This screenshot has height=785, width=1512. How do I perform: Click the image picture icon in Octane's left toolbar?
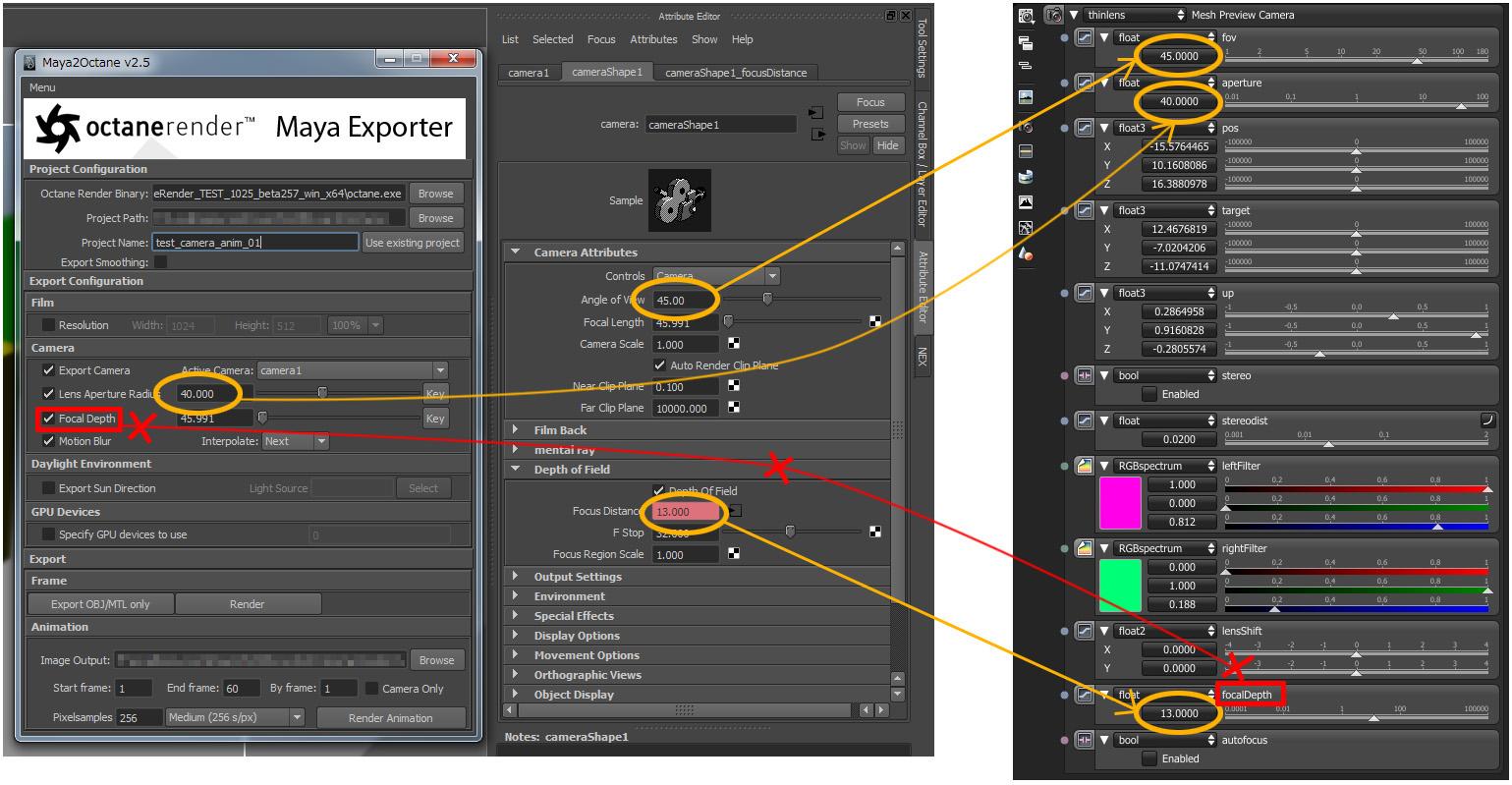[1026, 96]
